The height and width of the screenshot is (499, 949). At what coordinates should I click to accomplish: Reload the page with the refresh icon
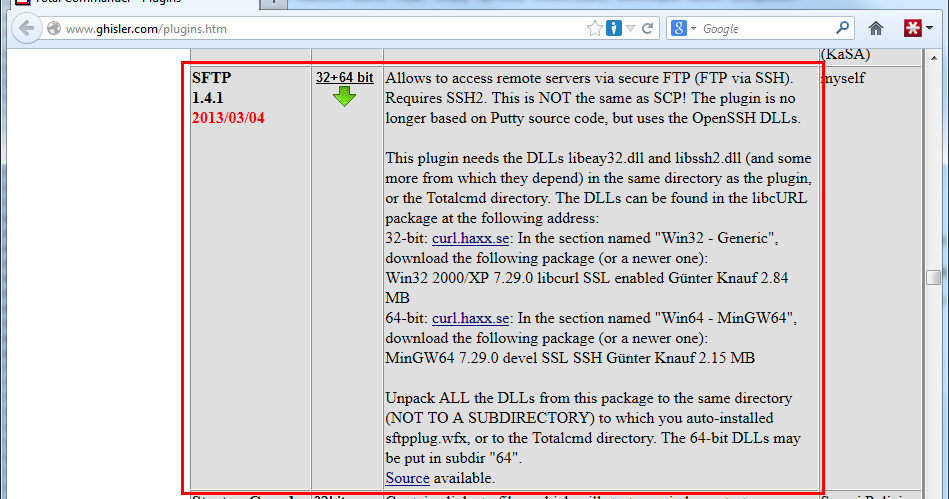click(647, 28)
